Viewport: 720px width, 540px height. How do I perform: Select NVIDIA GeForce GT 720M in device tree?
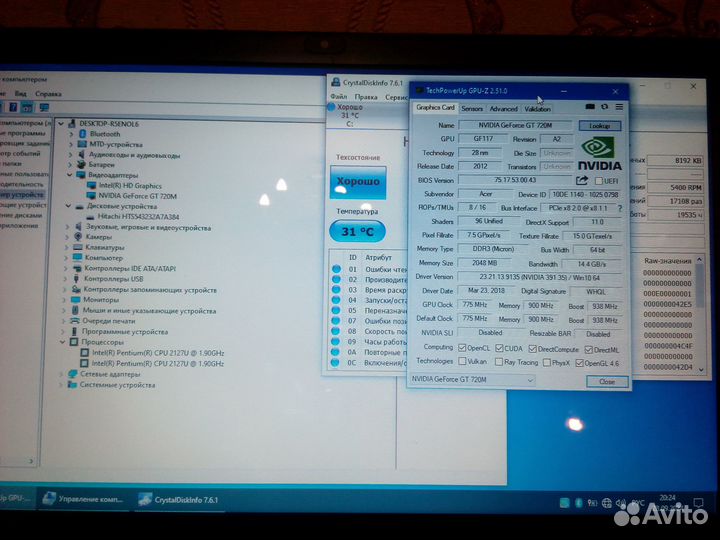(137, 196)
